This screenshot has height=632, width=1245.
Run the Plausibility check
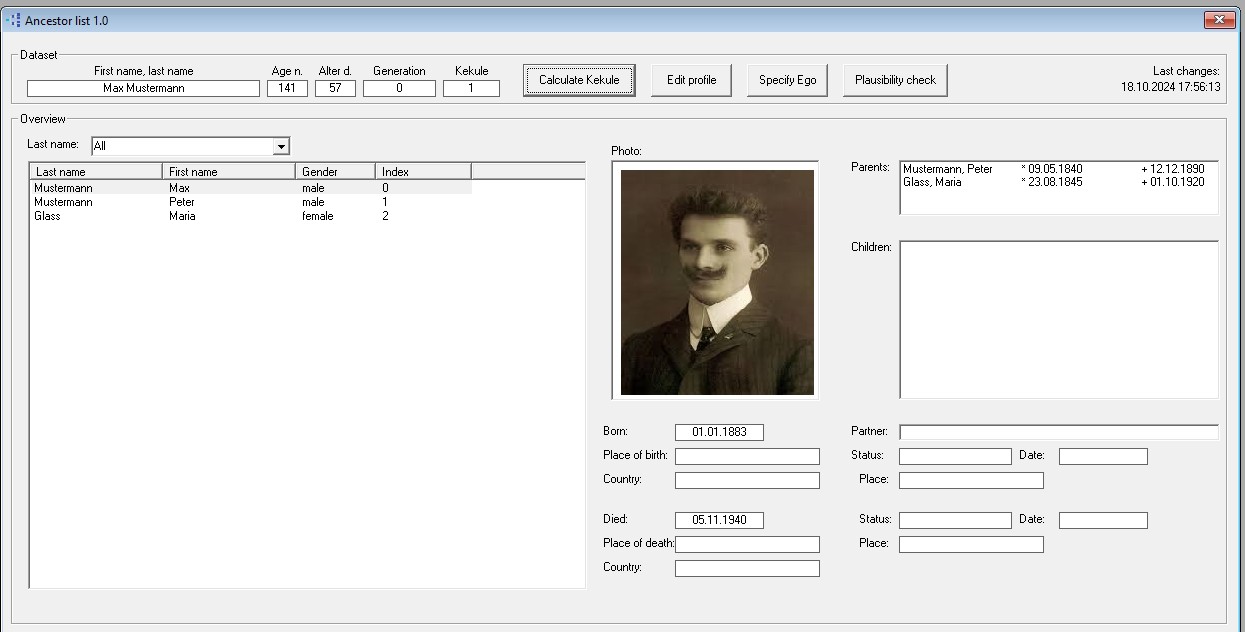[895, 80]
